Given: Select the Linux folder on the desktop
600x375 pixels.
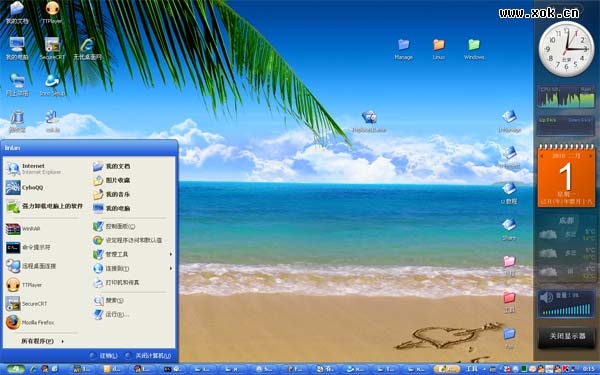Looking at the screenshot, I should [x=439, y=49].
